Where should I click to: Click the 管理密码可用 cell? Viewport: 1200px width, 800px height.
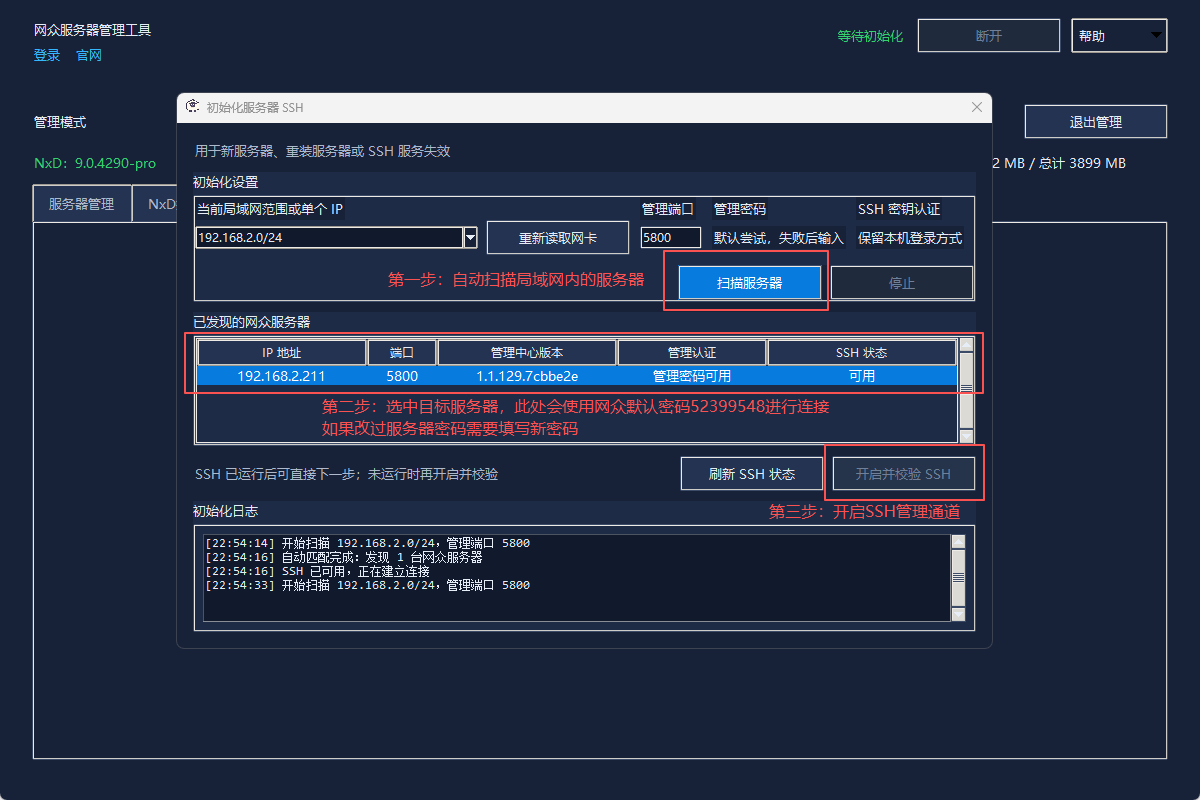[692, 376]
